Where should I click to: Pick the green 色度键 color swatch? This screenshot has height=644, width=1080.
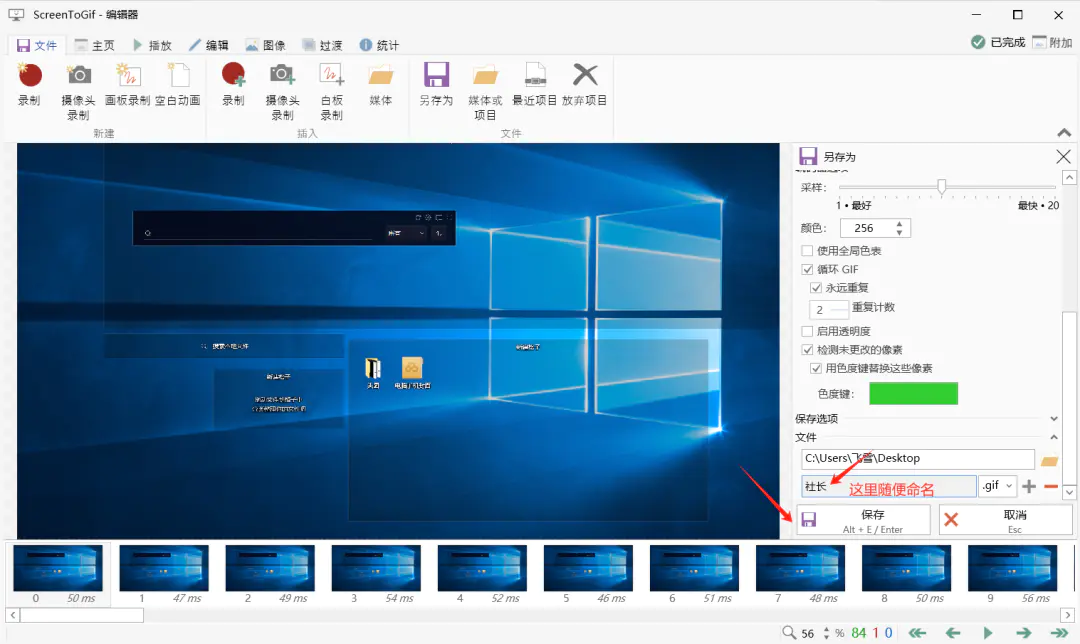pyautogui.click(x=913, y=393)
